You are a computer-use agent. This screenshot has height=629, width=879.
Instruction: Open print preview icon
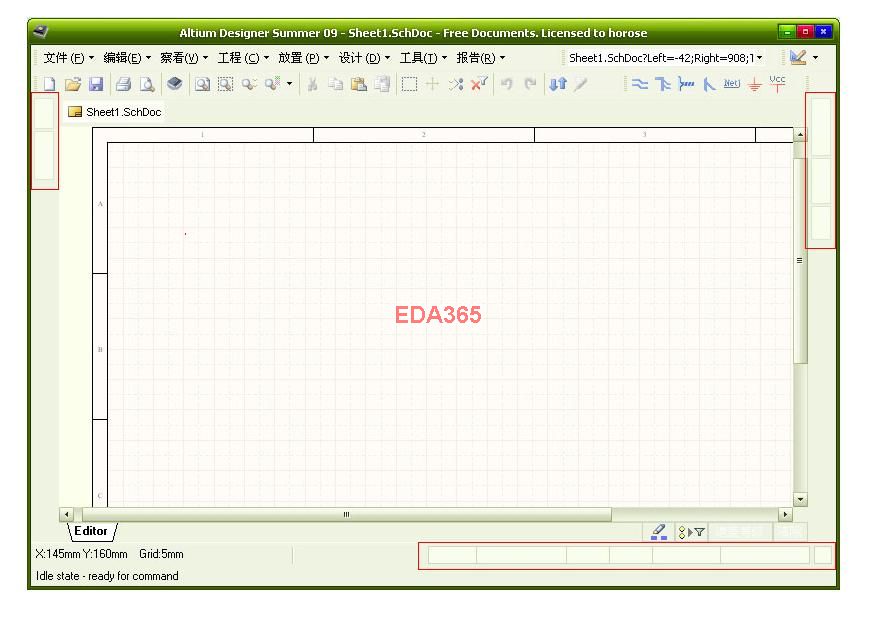(147, 84)
